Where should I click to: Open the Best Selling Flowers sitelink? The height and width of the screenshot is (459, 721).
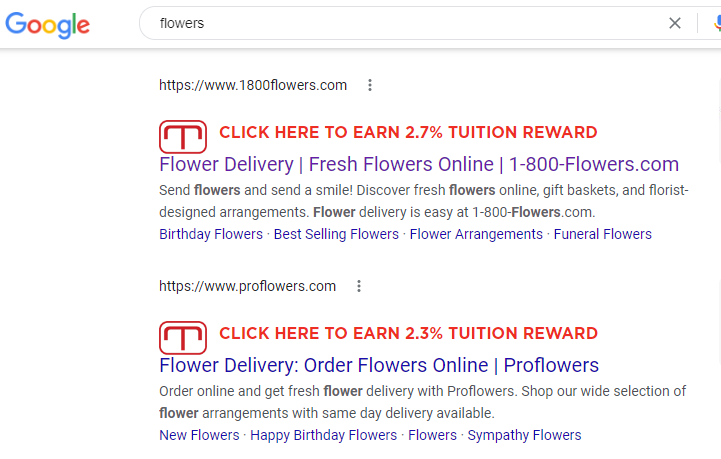336,234
